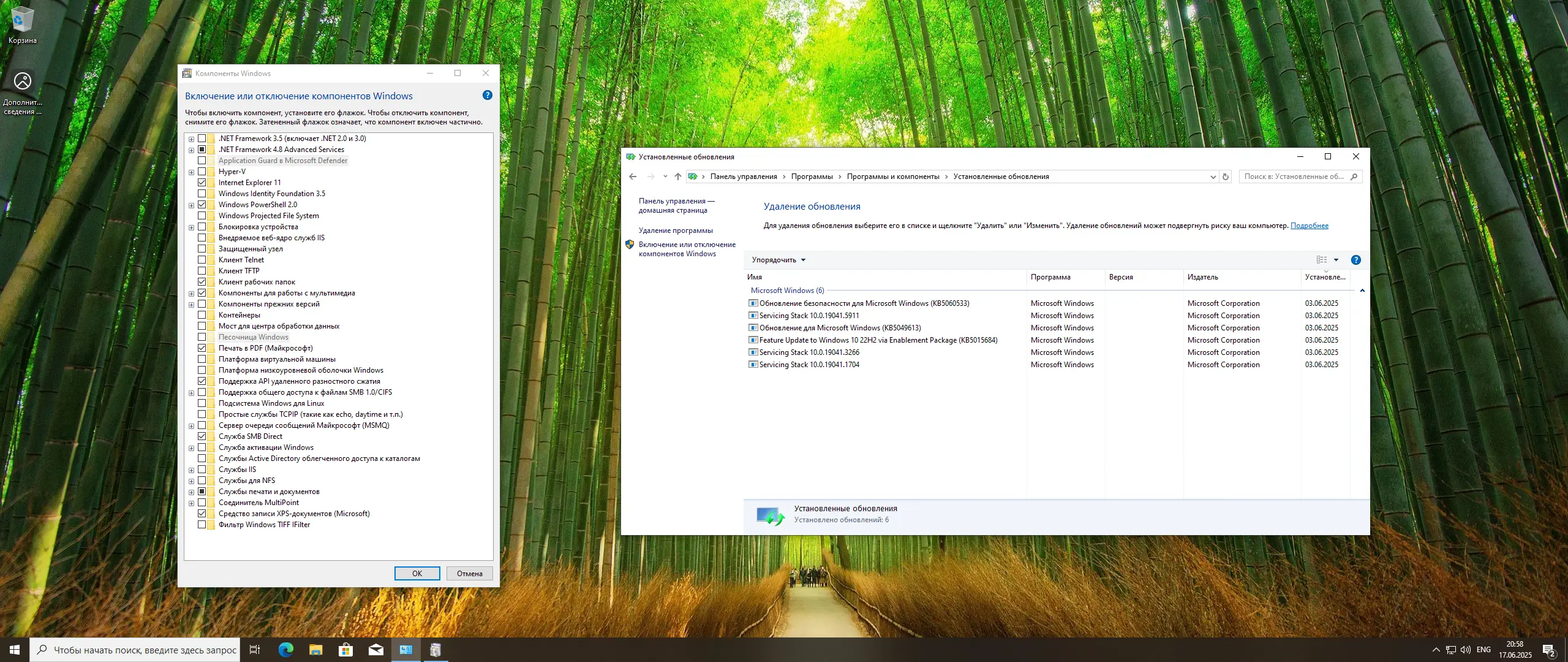1568x662 pixels.
Task: Uncheck Internet Explorer 11 component
Action: pyautogui.click(x=202, y=183)
